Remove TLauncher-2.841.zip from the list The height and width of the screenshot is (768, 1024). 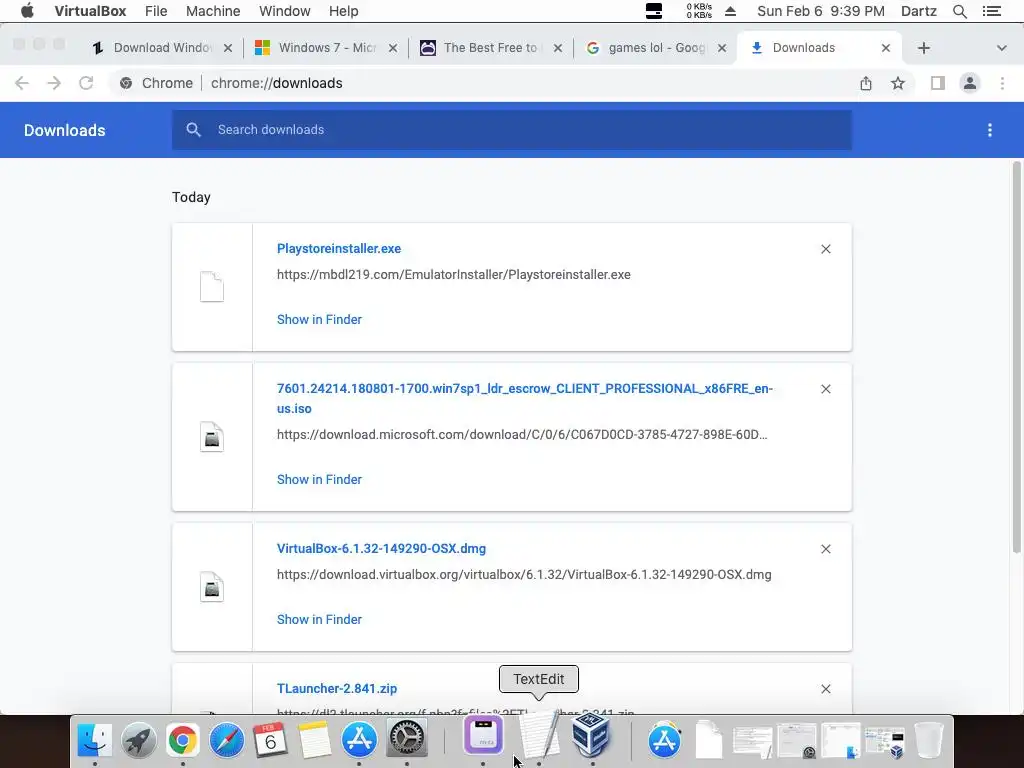pos(825,688)
